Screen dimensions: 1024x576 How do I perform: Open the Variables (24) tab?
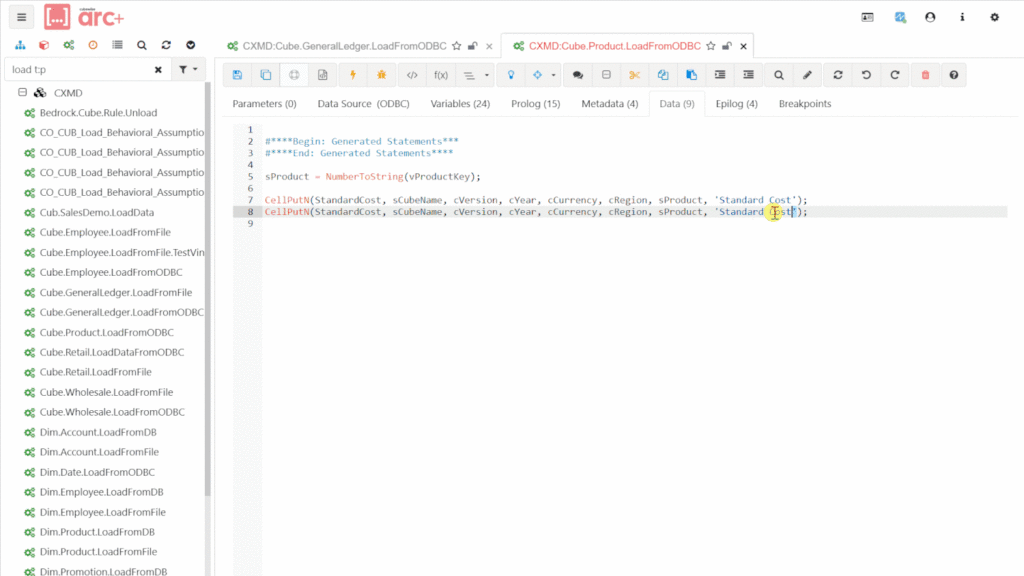[x=460, y=104]
